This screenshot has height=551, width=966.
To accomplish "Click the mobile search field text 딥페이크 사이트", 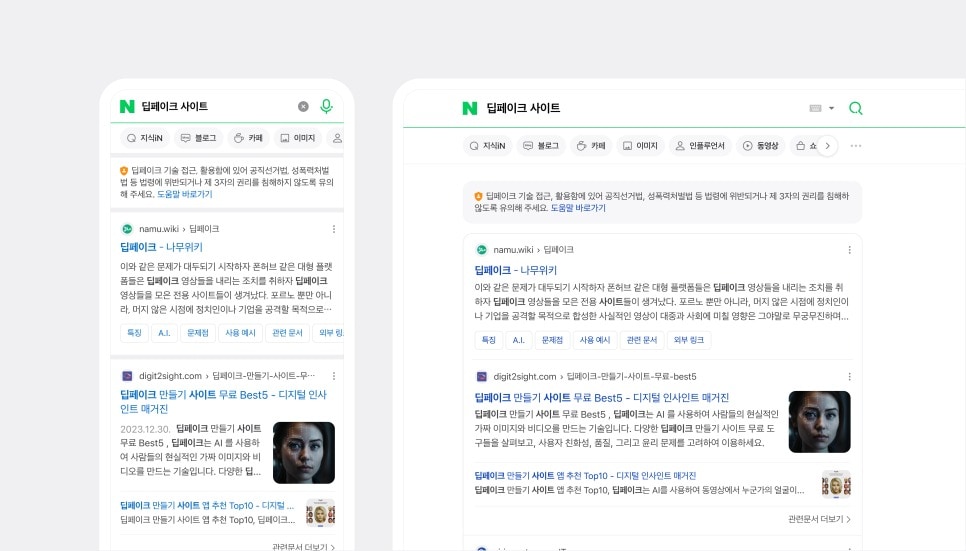I will (174, 107).
